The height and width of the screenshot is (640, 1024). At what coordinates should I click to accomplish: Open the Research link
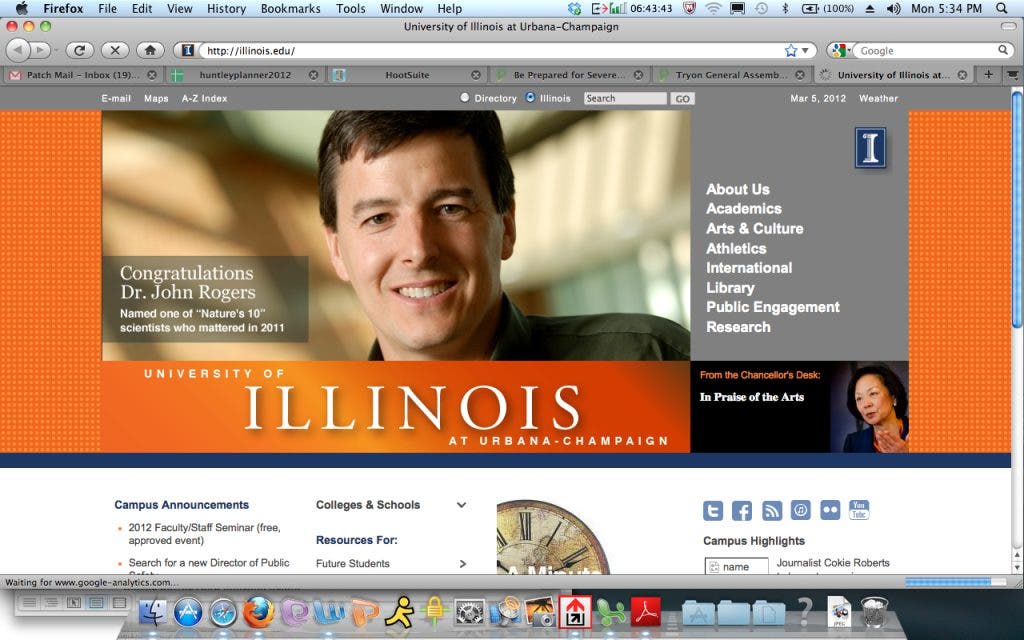pos(738,327)
